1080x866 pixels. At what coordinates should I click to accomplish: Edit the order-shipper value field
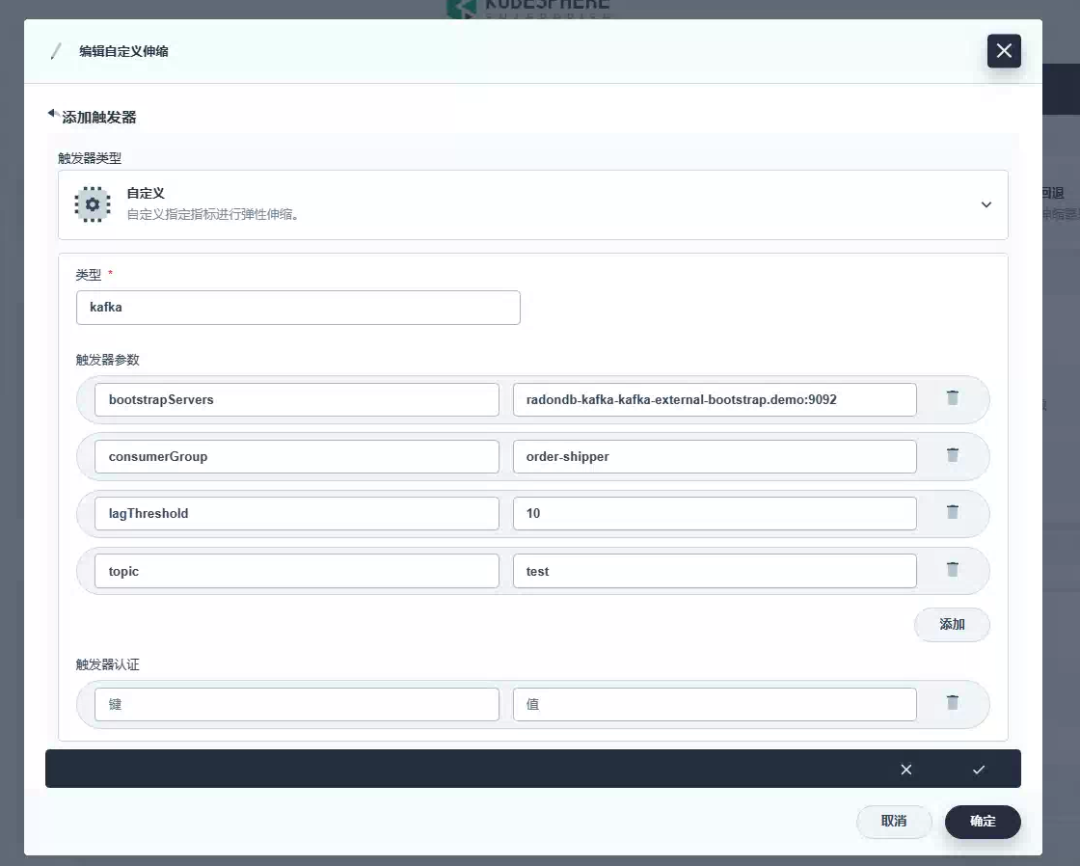click(x=714, y=457)
